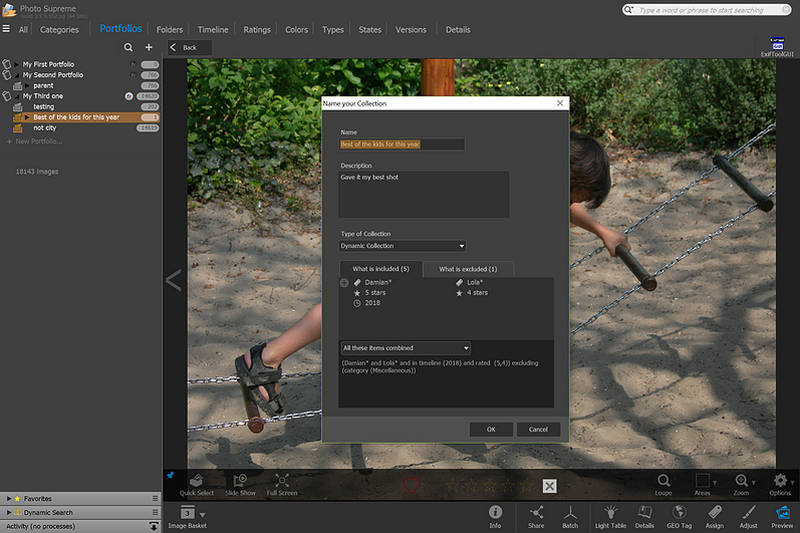Add included item with plus icon
The image size is (800, 533).
tap(345, 283)
